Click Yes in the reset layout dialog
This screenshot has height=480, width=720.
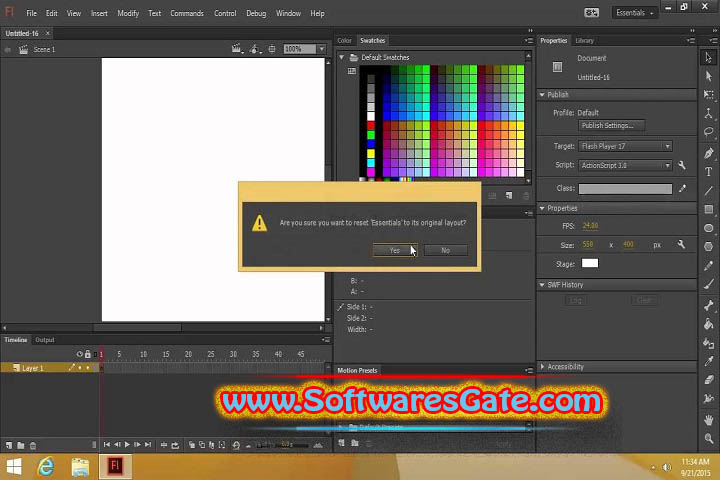395,250
